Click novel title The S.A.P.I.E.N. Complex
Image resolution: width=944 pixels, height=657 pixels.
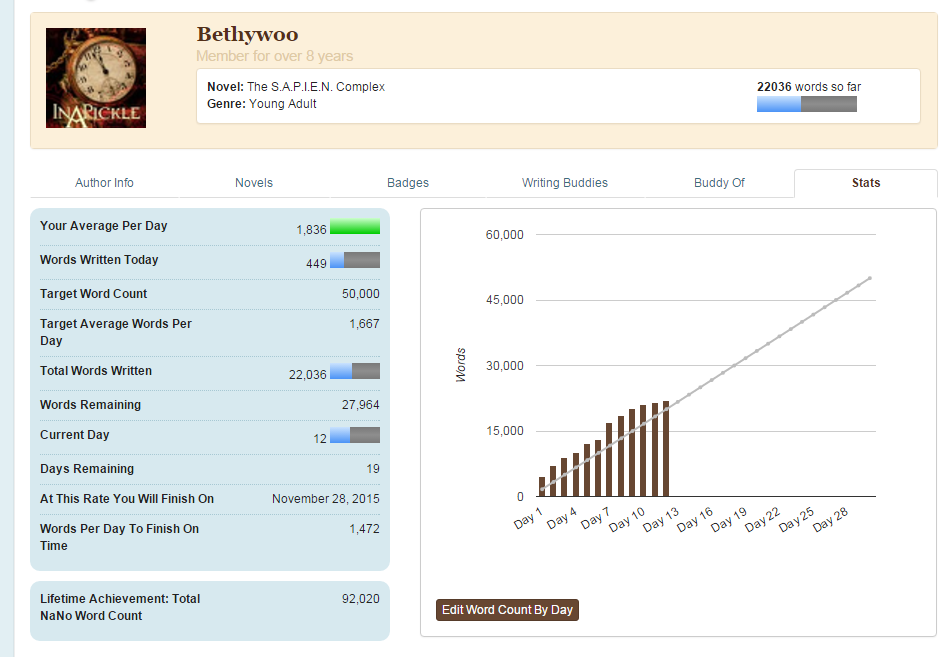[x=315, y=87]
